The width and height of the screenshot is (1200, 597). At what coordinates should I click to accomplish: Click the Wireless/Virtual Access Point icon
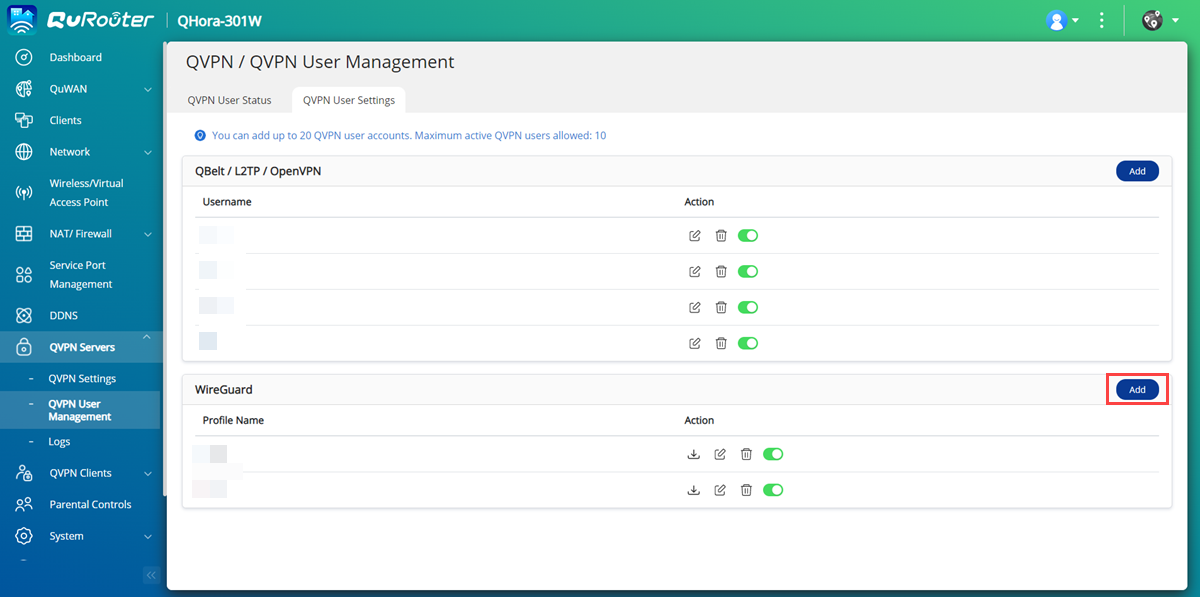[25, 193]
